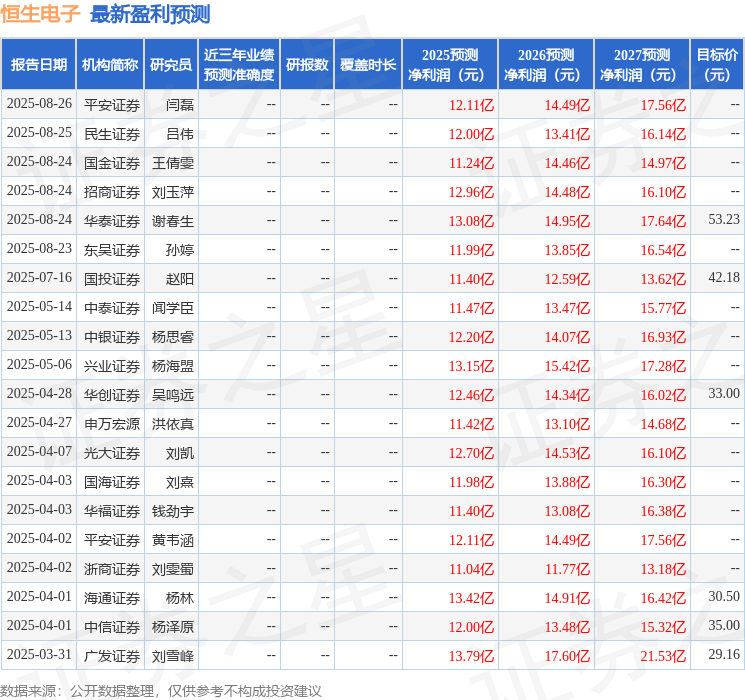The width and height of the screenshot is (745, 700).
Task: Click the 2025 forecast value 13.42亿
Action: 471,598
